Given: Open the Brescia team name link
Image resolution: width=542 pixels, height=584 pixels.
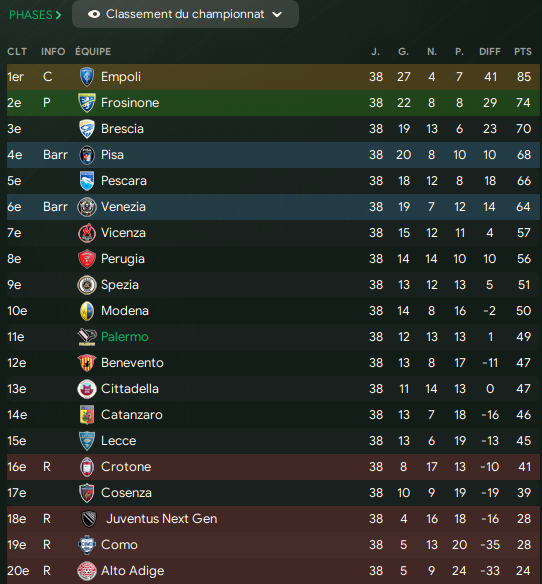Looking at the screenshot, I should [x=122, y=129].
